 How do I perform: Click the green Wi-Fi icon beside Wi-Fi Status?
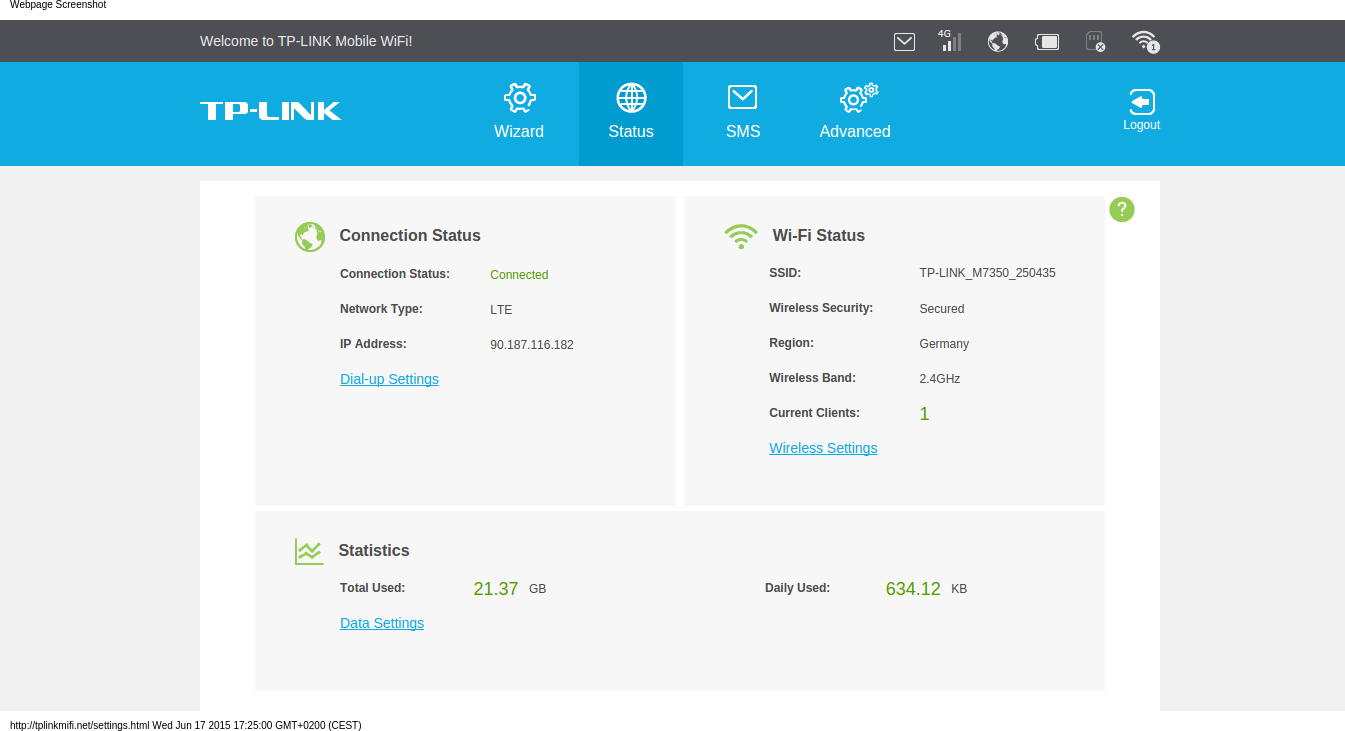(741, 236)
